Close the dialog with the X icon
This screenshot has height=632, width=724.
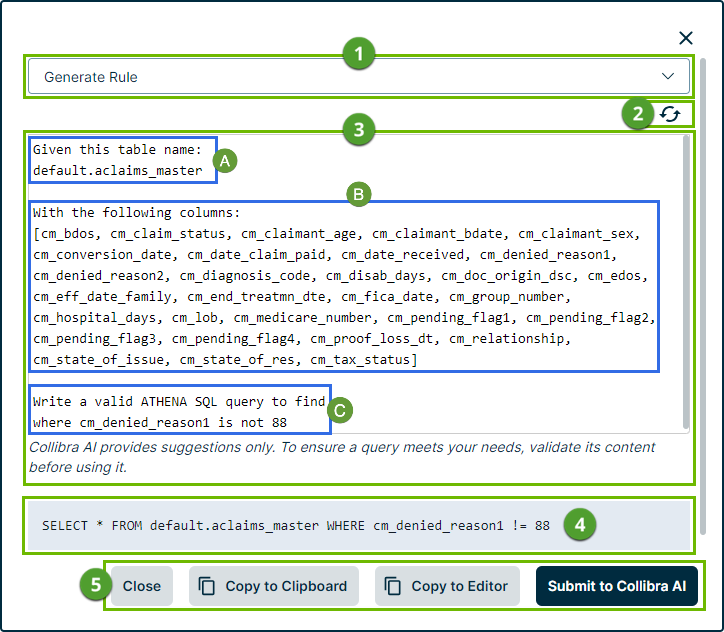(686, 38)
